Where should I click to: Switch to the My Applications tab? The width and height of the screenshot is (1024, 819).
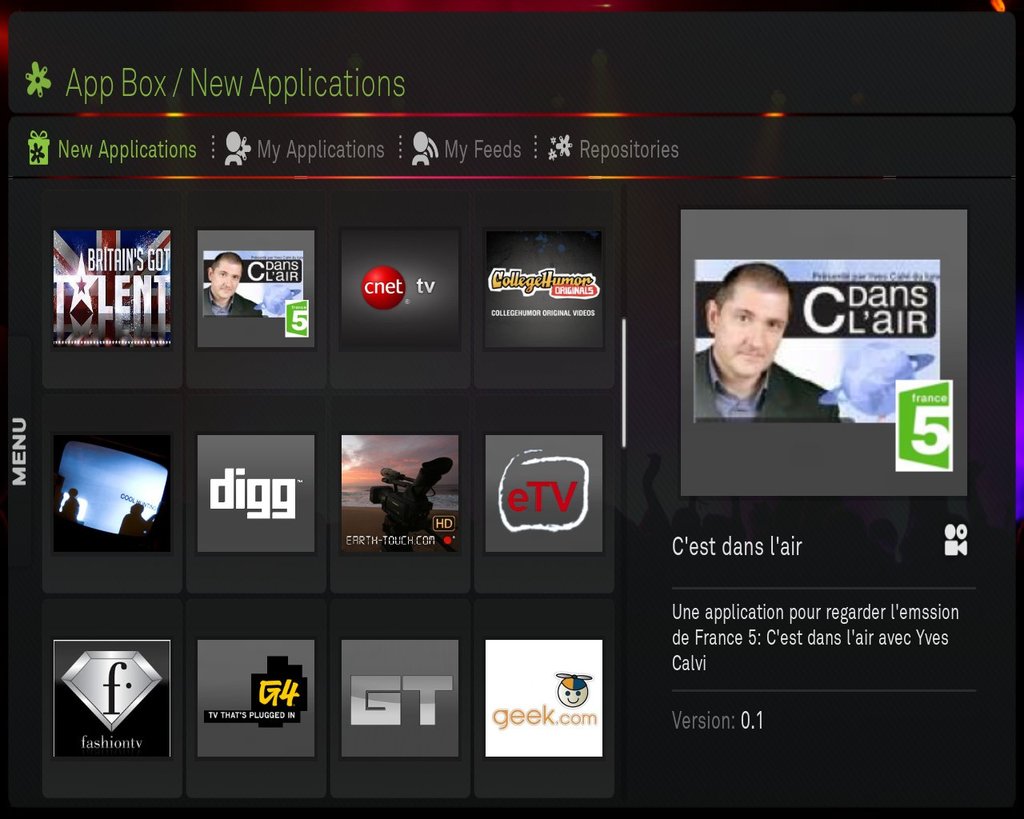(304, 149)
